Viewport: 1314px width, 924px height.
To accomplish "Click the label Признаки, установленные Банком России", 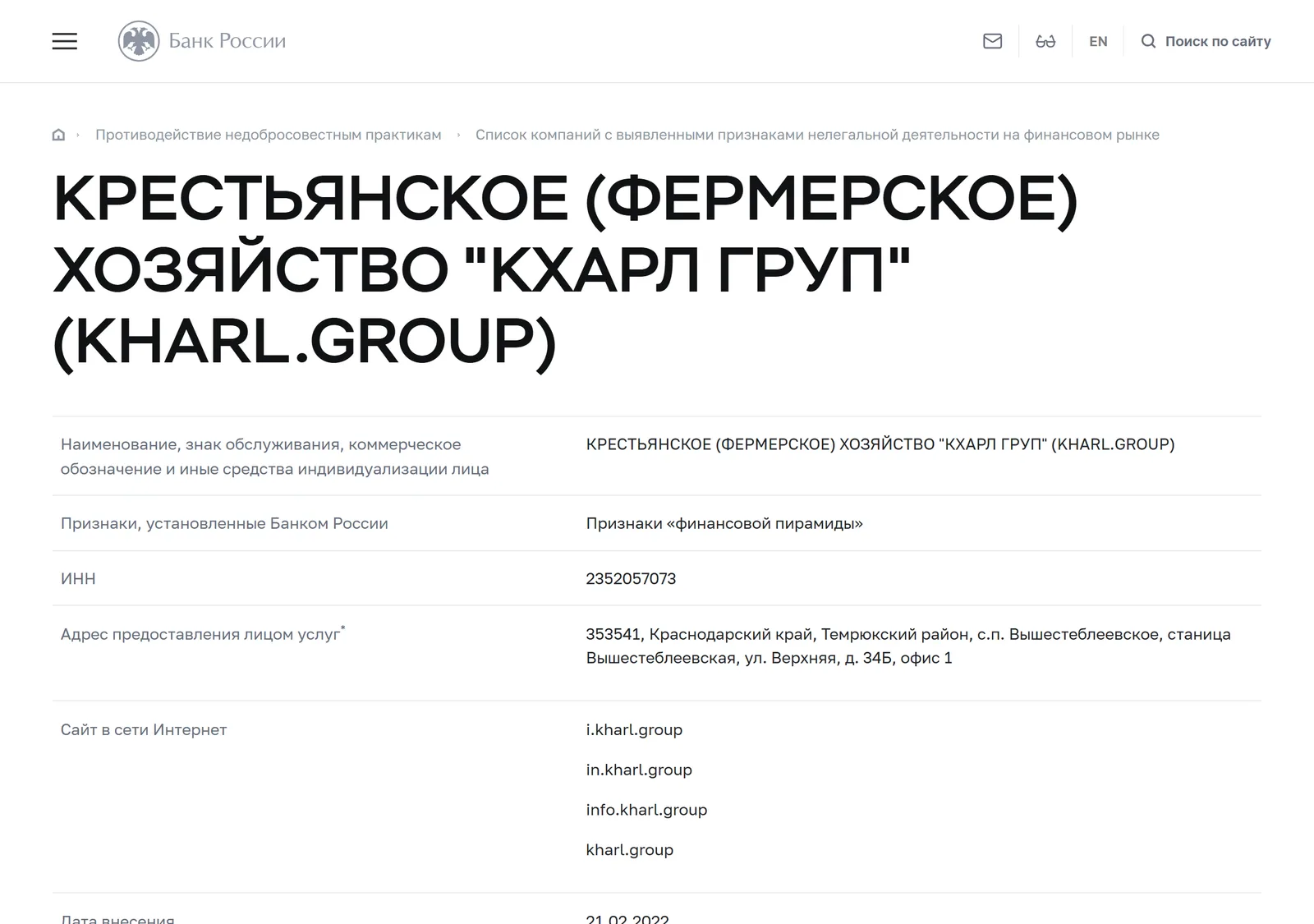I will pyautogui.click(x=224, y=523).
